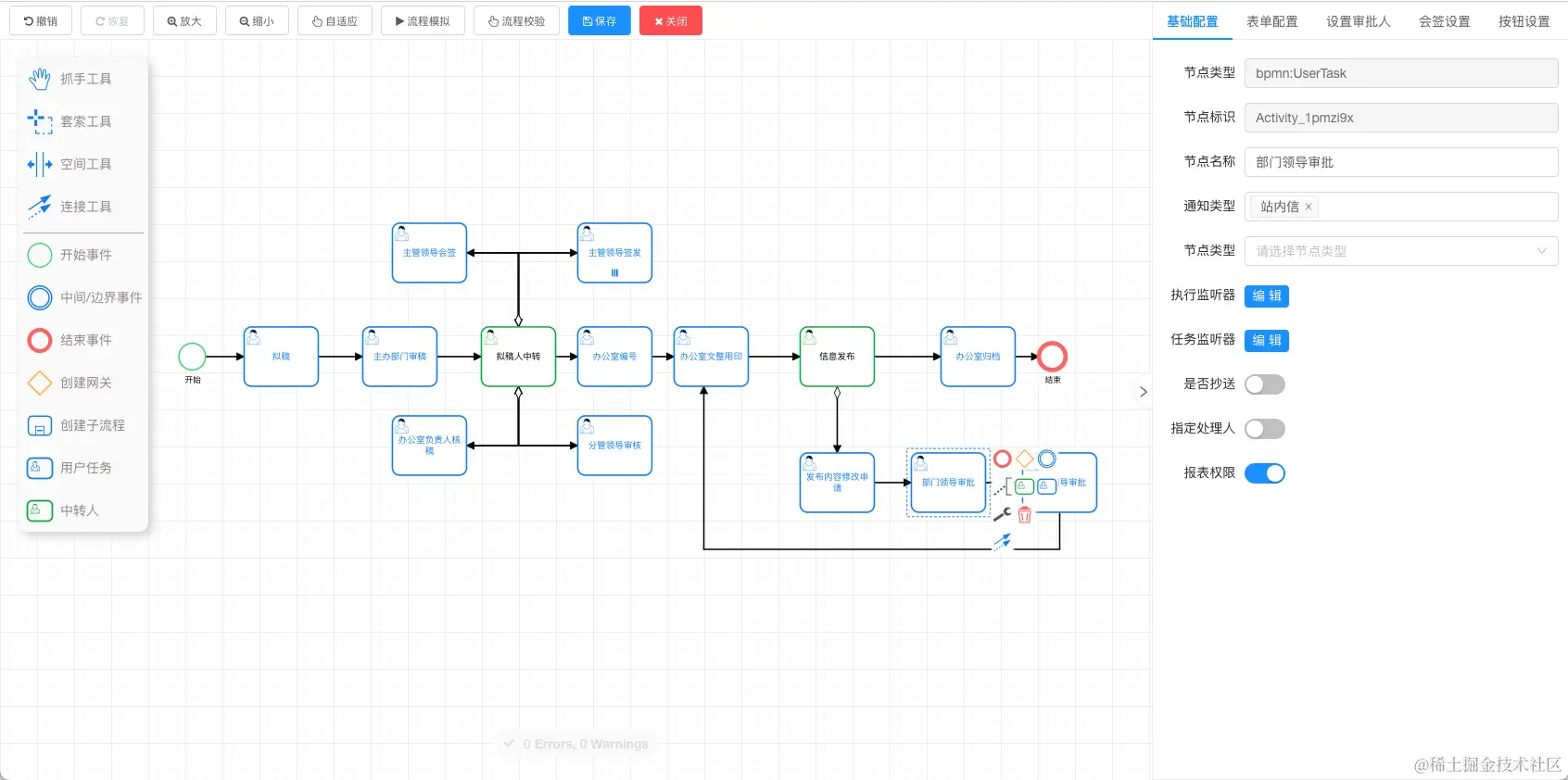Screen dimensions: 1568x780
Task: Pick 创建子流程 subprocess in palette
Action: coord(76,425)
